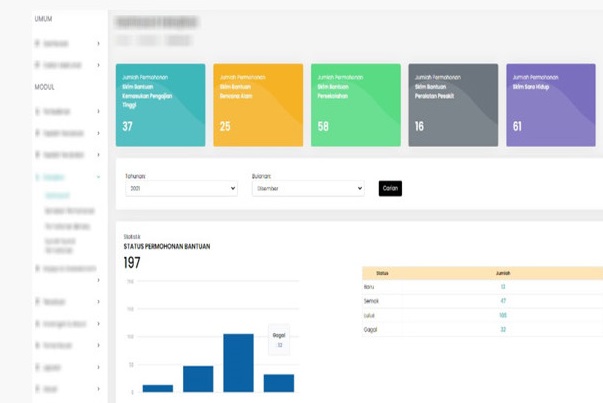Click the icon of the highlighted teal sidebar module

[x=37, y=176]
